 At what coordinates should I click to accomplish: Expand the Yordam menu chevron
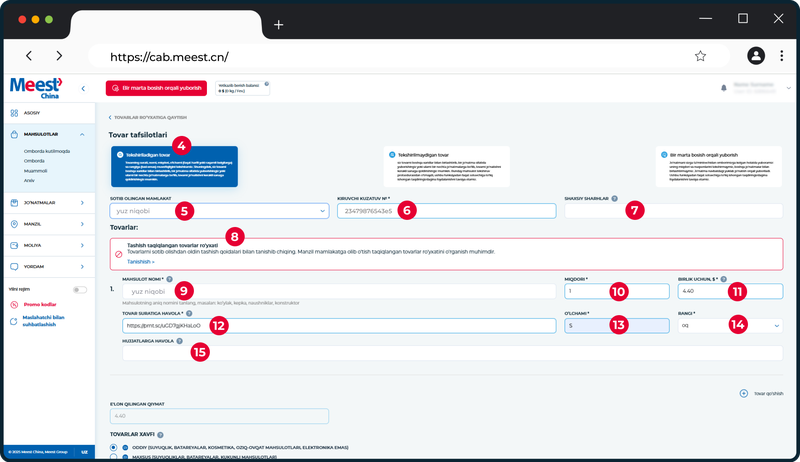pyautogui.click(x=82, y=267)
